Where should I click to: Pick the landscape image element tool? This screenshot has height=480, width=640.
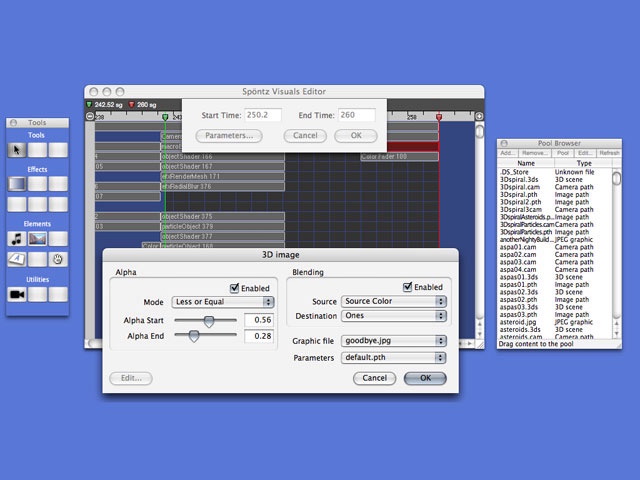pyautogui.click(x=38, y=239)
